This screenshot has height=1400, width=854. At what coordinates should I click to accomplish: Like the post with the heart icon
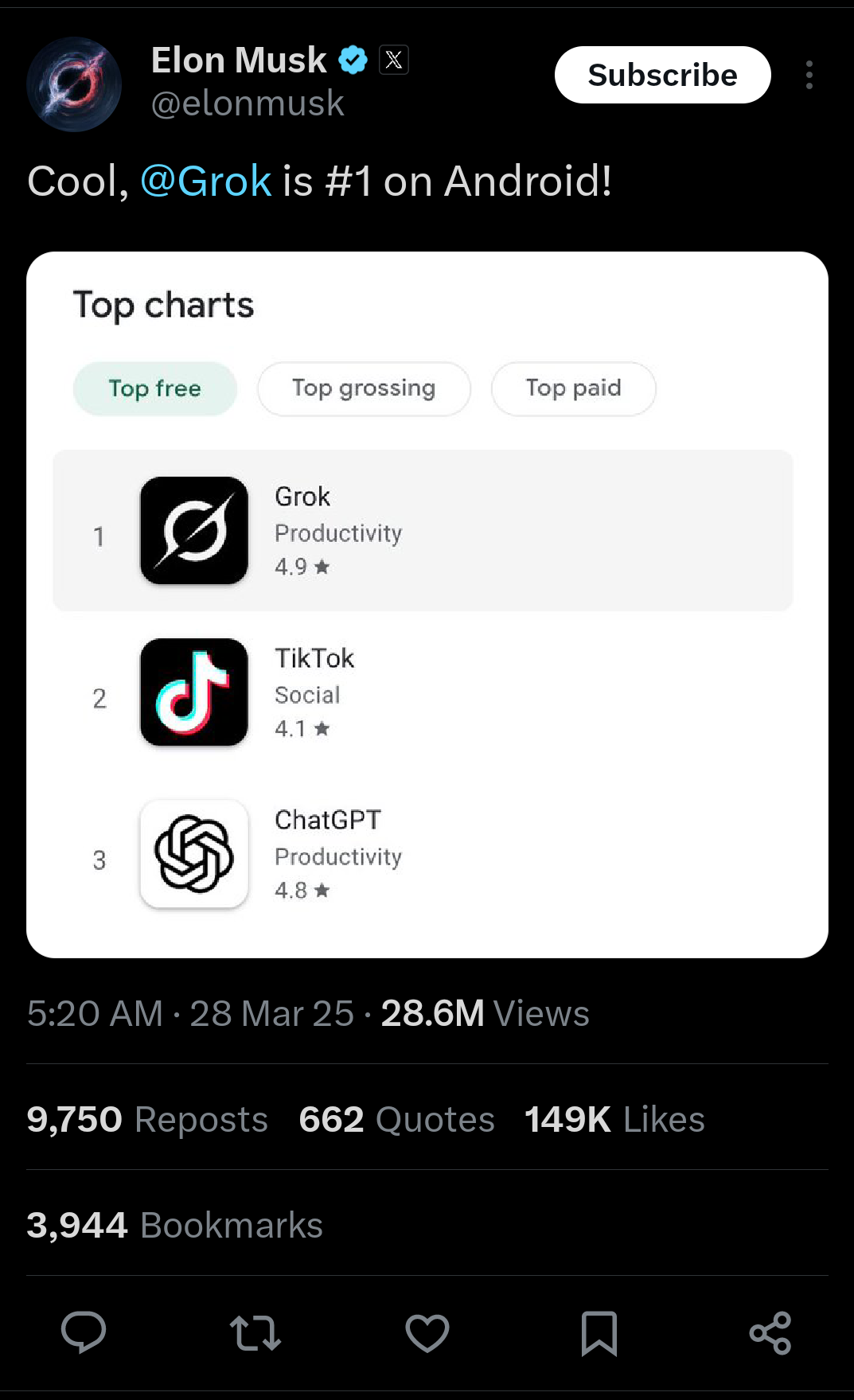tap(427, 1333)
